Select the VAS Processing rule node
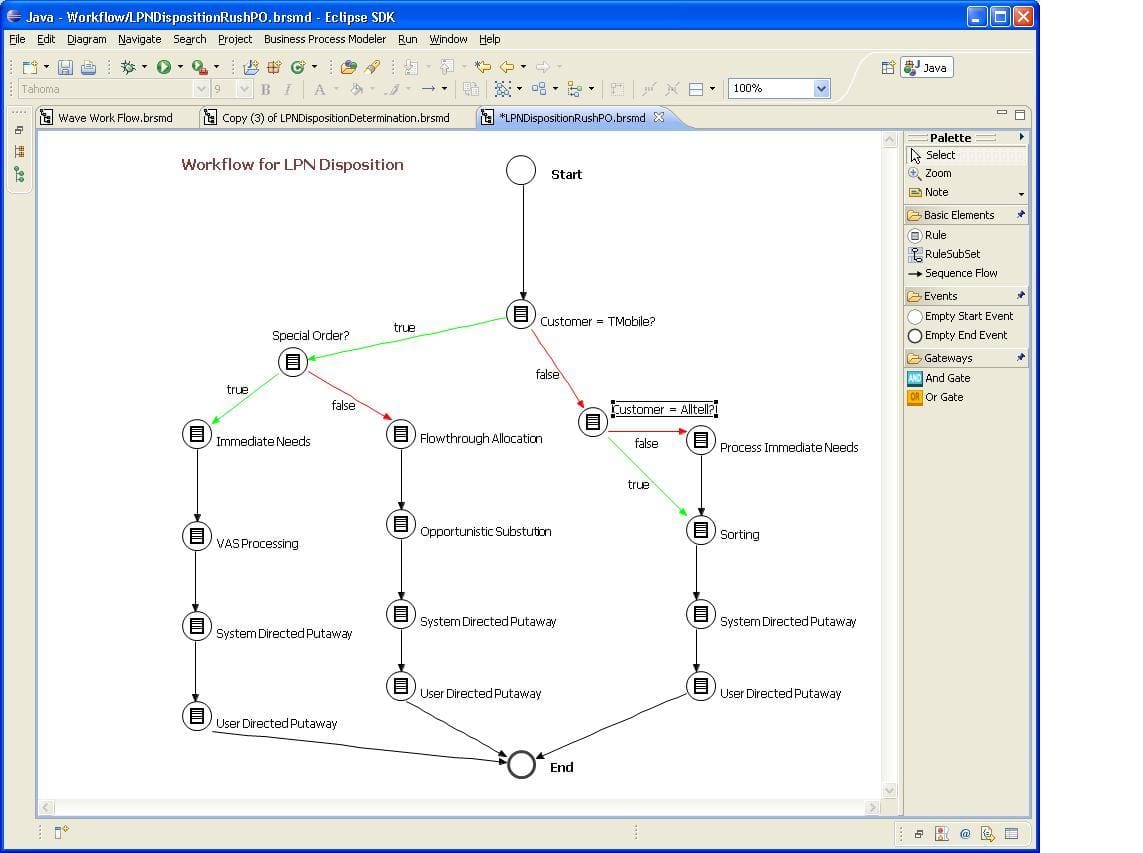This screenshot has height=853, width=1143. [x=196, y=536]
